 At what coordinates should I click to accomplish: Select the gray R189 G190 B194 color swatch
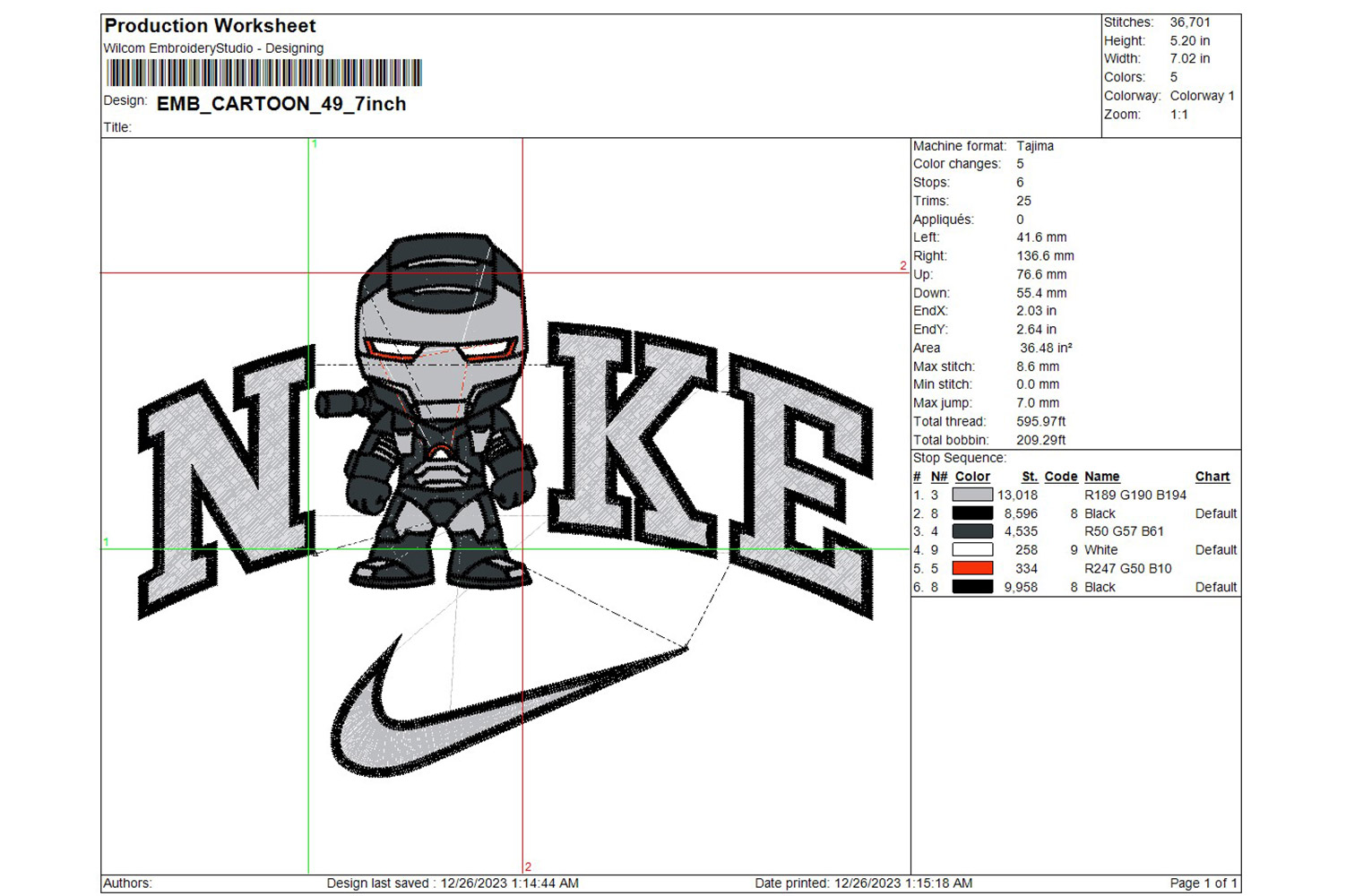tap(972, 495)
